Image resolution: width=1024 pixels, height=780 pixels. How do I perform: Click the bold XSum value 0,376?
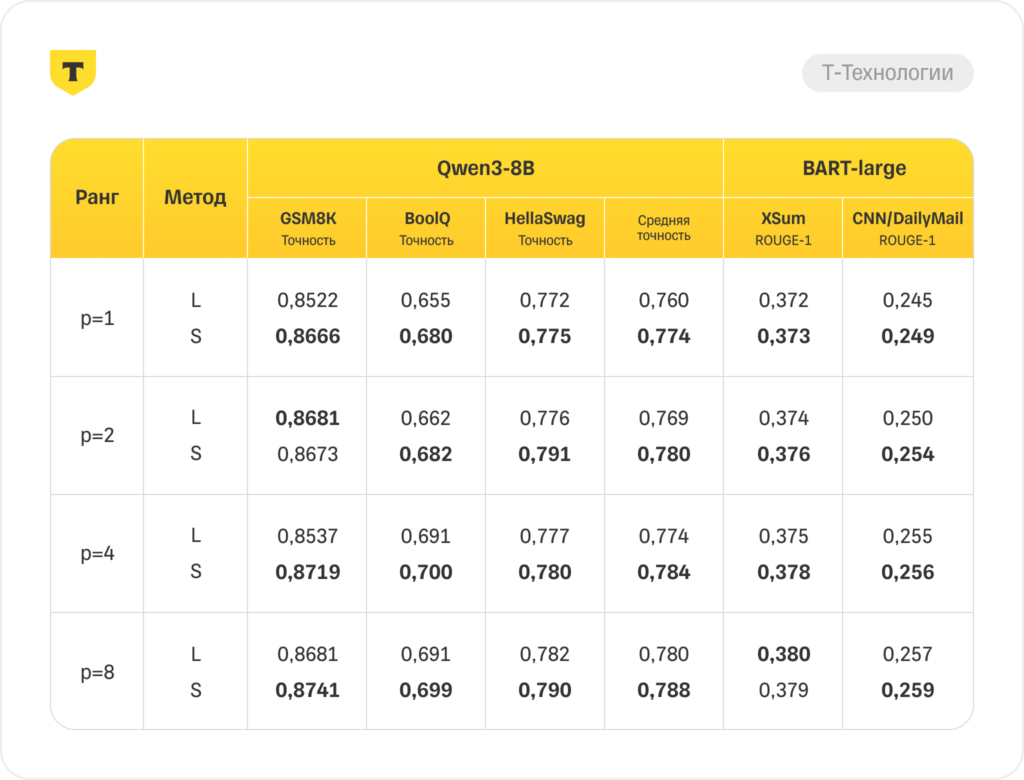(784, 454)
